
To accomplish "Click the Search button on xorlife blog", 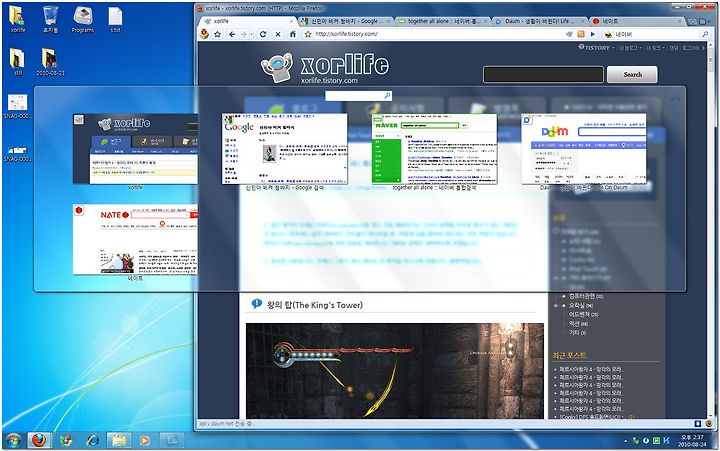I will (632, 74).
